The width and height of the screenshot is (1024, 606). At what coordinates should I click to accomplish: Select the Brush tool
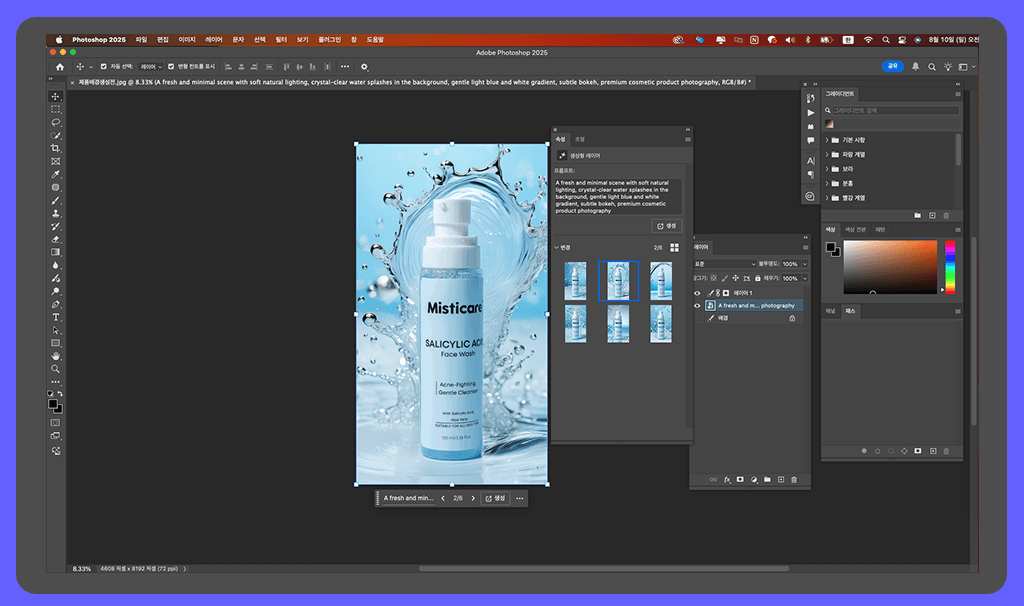click(56, 200)
